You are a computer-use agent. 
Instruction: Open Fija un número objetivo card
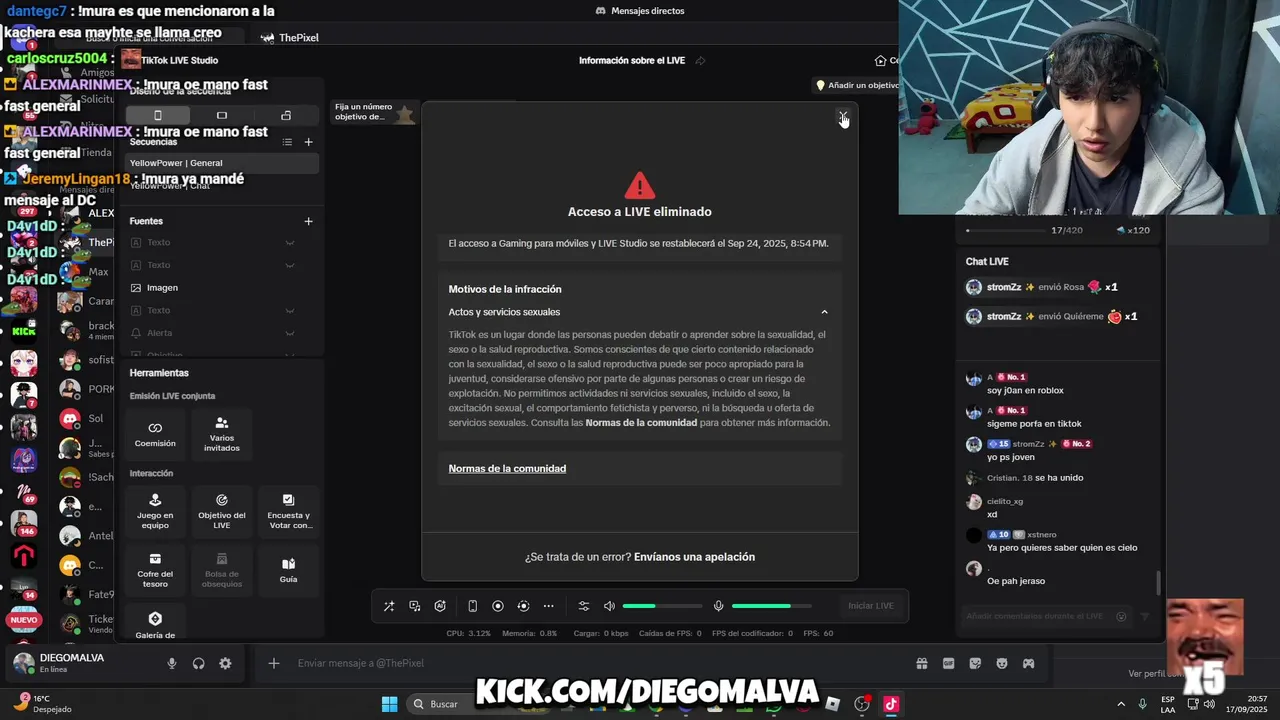pos(373,112)
